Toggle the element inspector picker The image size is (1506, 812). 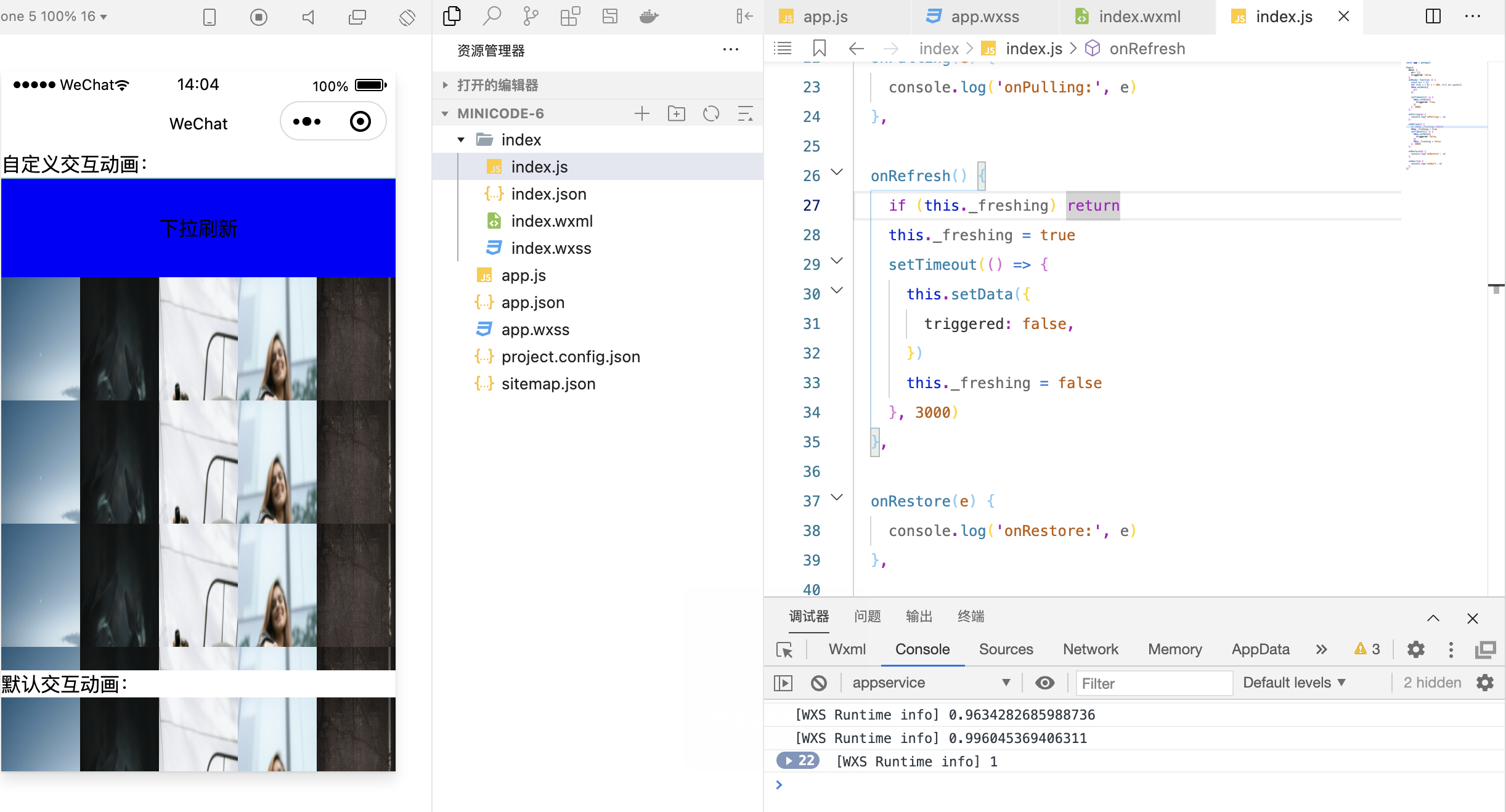point(784,649)
